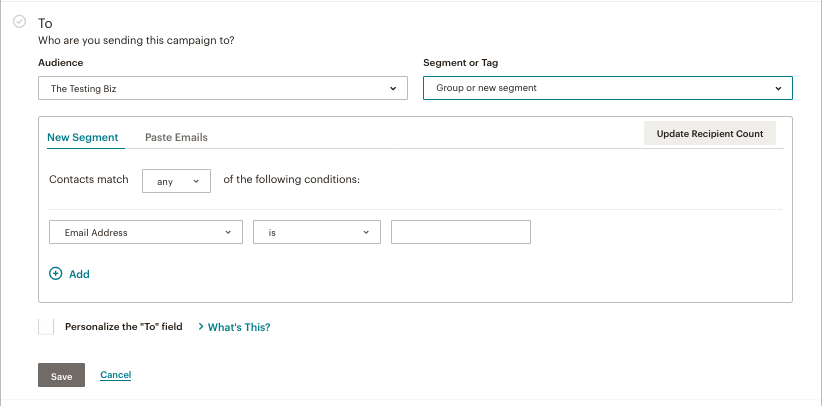Click the plus circle icon next to Add
The height and width of the screenshot is (406, 822).
pyautogui.click(x=56, y=273)
